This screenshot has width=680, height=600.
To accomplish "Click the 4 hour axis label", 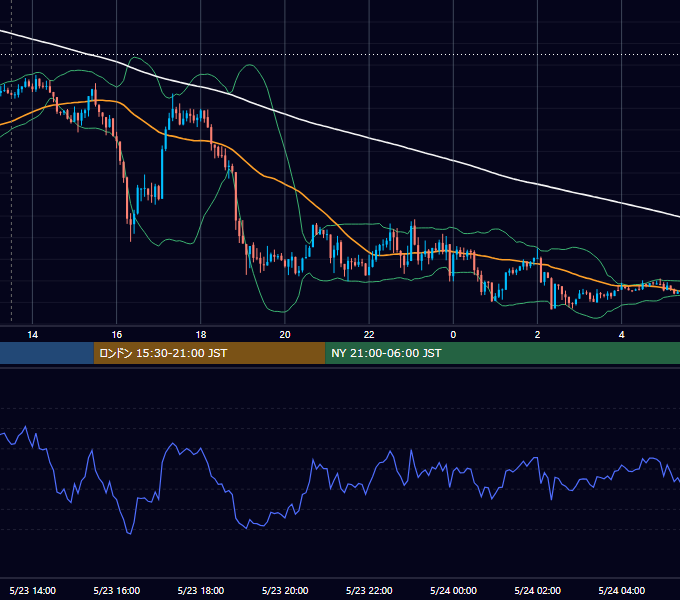I will coord(621,335).
